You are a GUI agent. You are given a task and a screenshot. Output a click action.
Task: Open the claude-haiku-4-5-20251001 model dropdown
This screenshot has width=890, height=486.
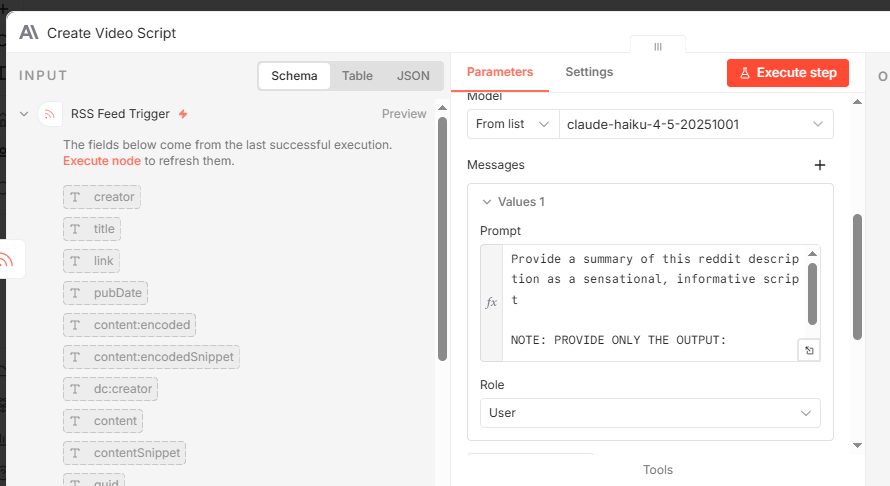[x=696, y=124]
